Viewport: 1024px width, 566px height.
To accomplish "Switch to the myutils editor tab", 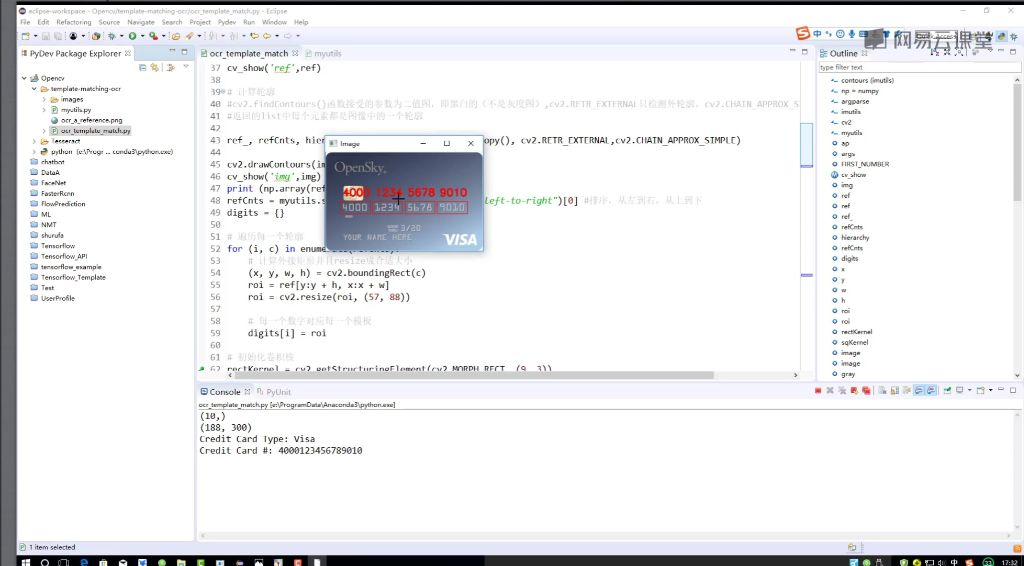I will (x=327, y=54).
